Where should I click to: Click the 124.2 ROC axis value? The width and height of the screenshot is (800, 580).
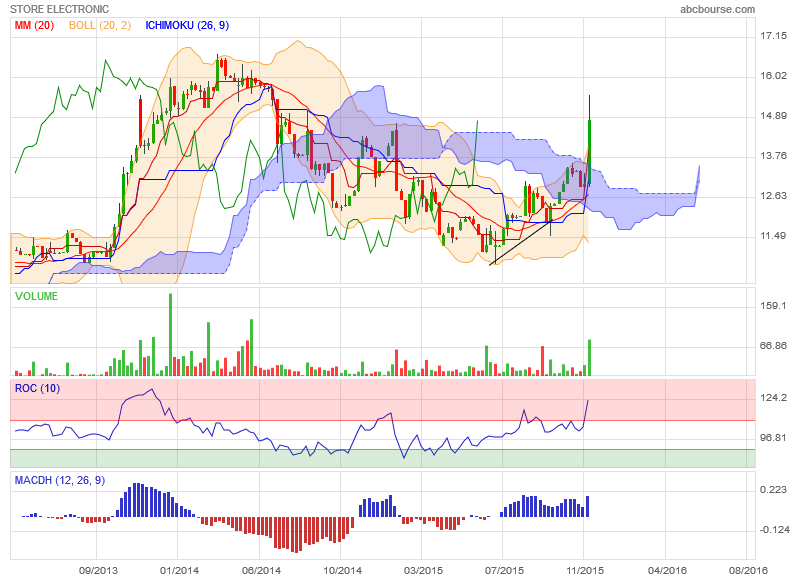[x=773, y=398]
